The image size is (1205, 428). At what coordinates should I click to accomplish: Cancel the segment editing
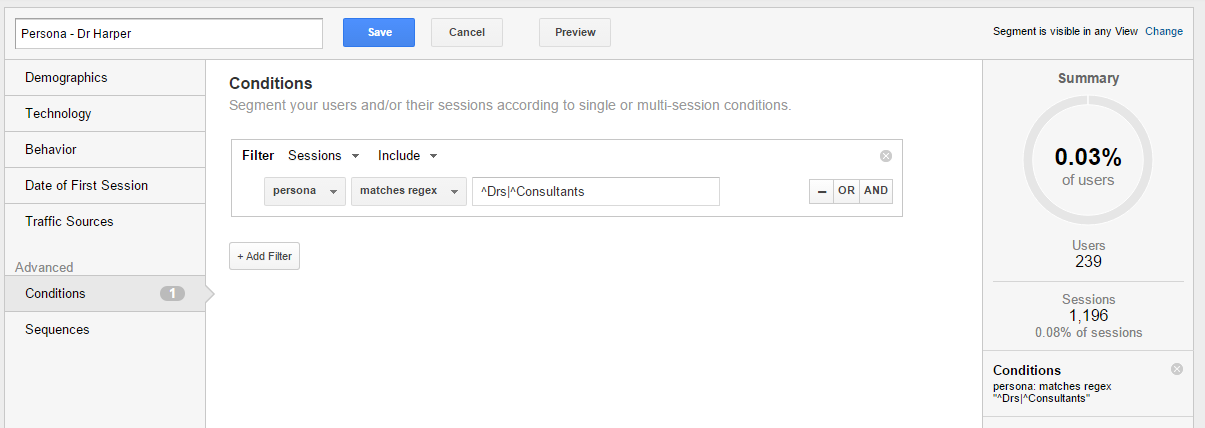[x=466, y=32]
